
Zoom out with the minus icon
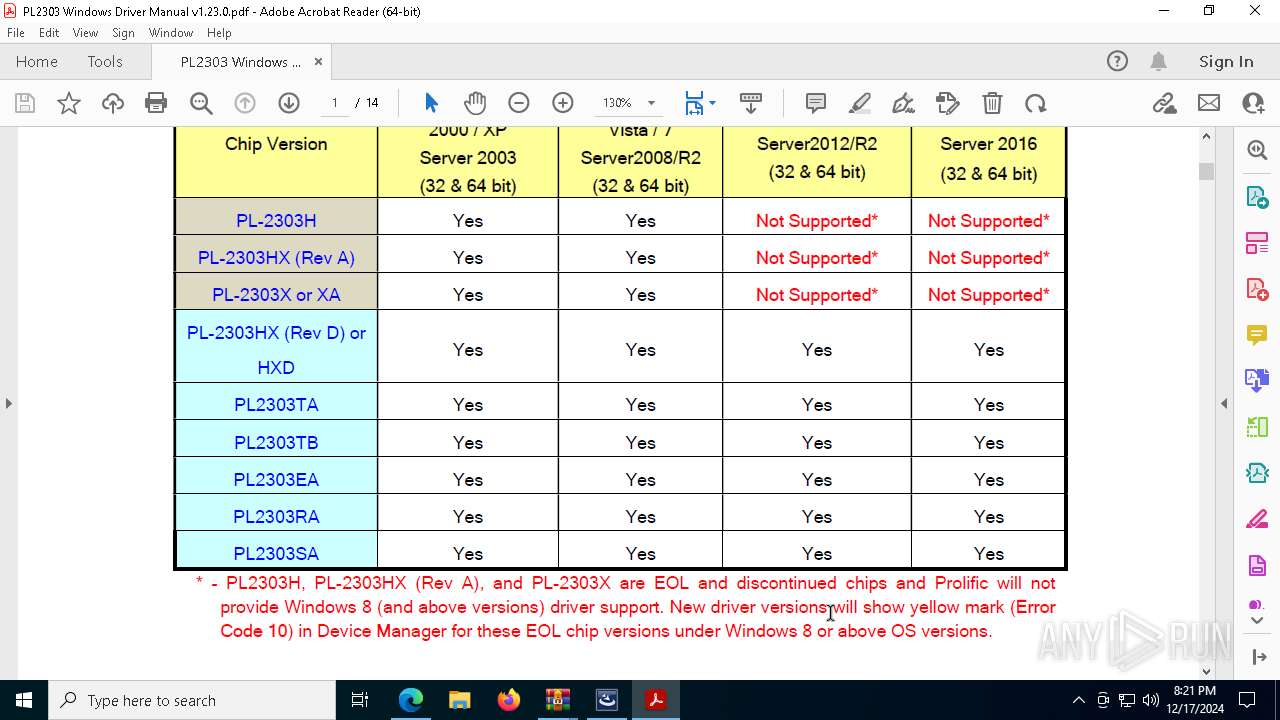point(518,103)
